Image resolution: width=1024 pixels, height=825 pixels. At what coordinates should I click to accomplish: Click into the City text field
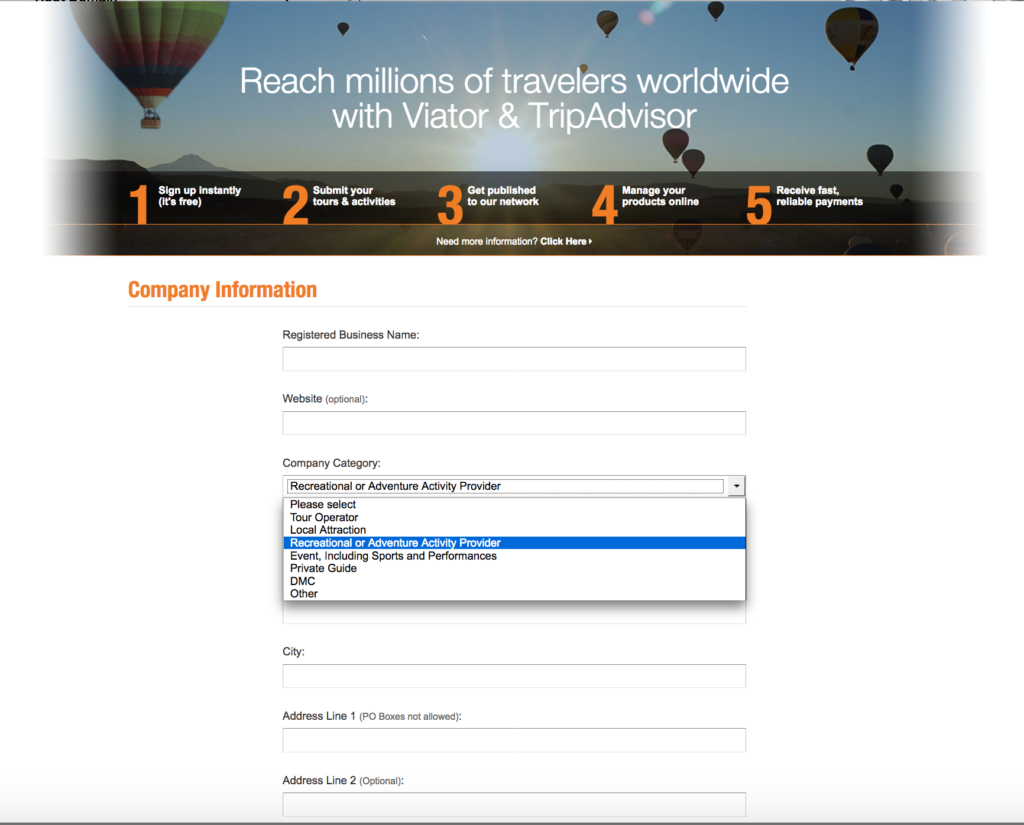pos(514,676)
